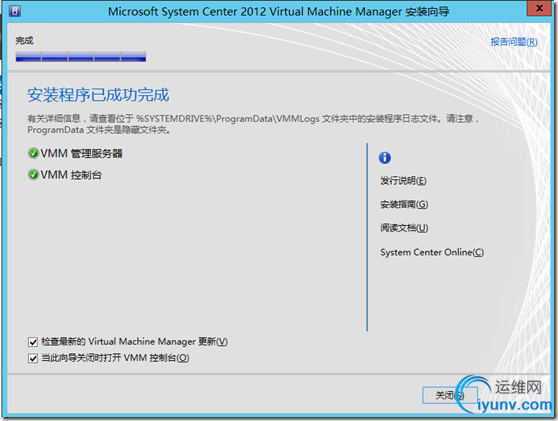Image resolution: width=558 pixels, height=421 pixels.
Task: Open the 阅读文档(U) link
Action: pyautogui.click(x=404, y=228)
